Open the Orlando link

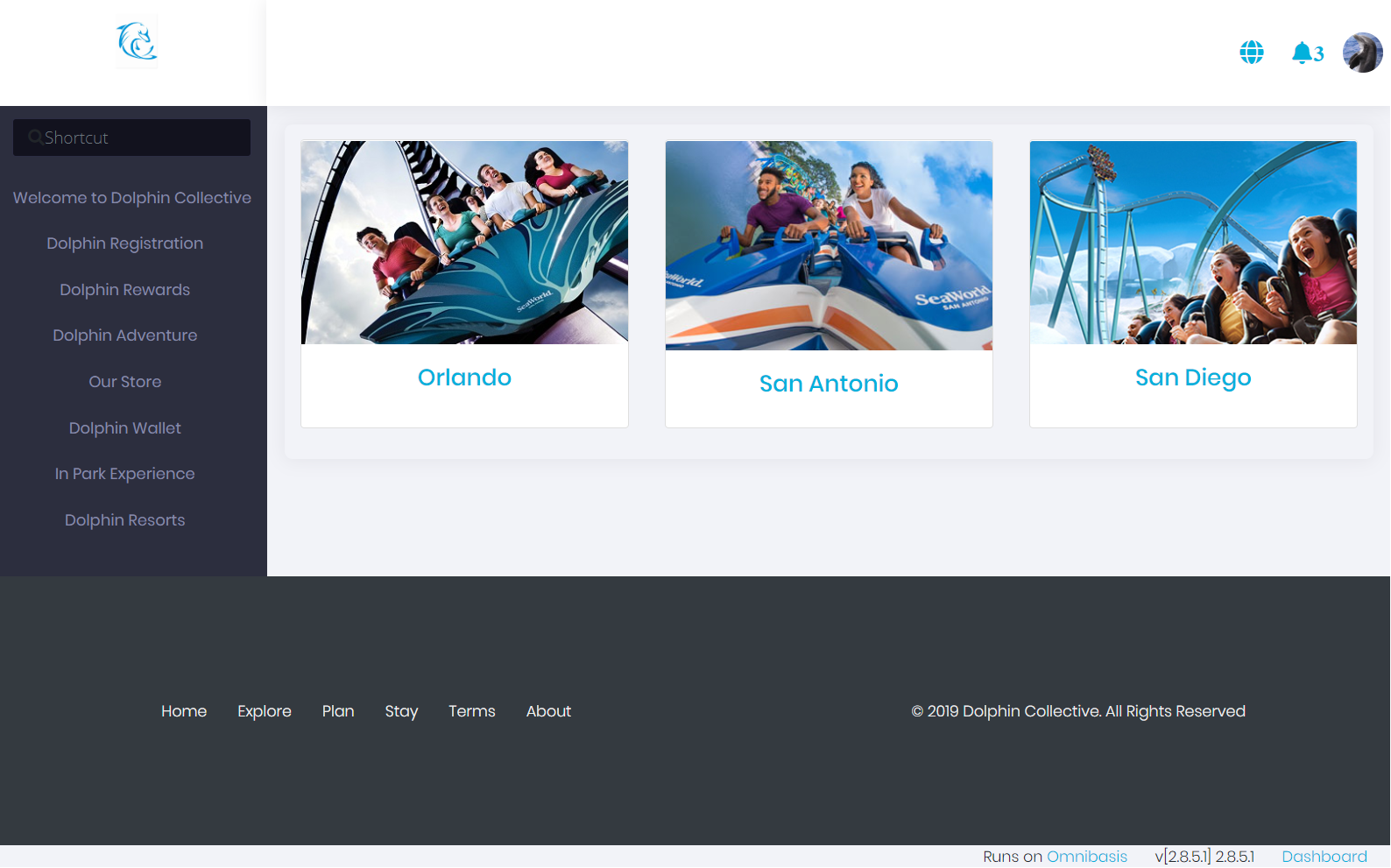tap(464, 378)
